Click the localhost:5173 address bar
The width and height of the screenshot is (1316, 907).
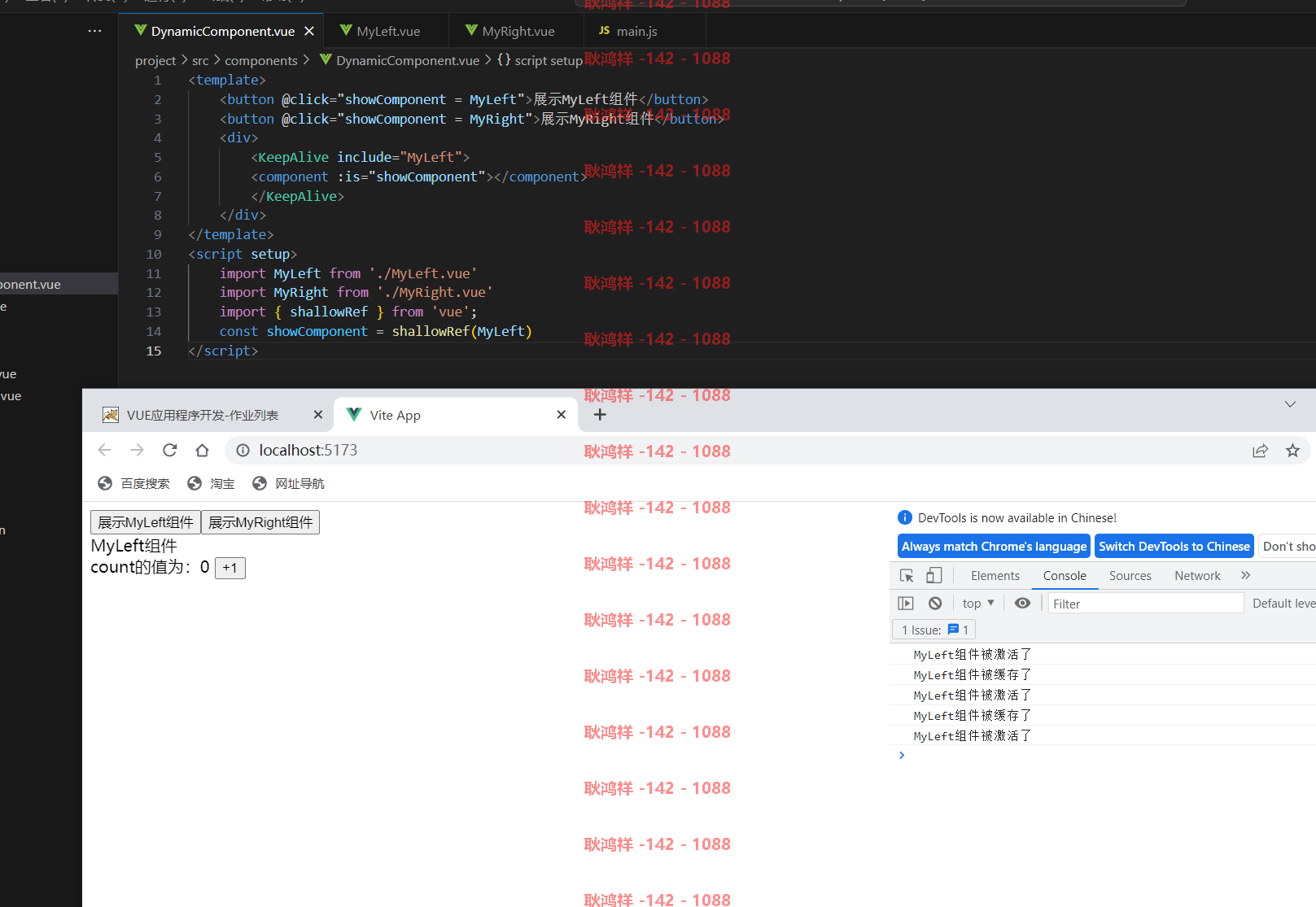[732, 450]
